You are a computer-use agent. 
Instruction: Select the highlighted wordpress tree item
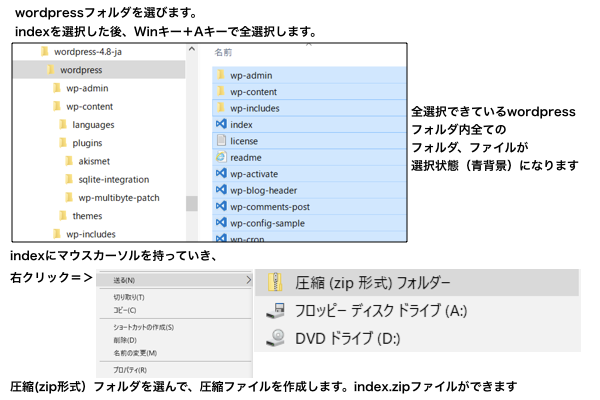pyautogui.click(x=99, y=70)
